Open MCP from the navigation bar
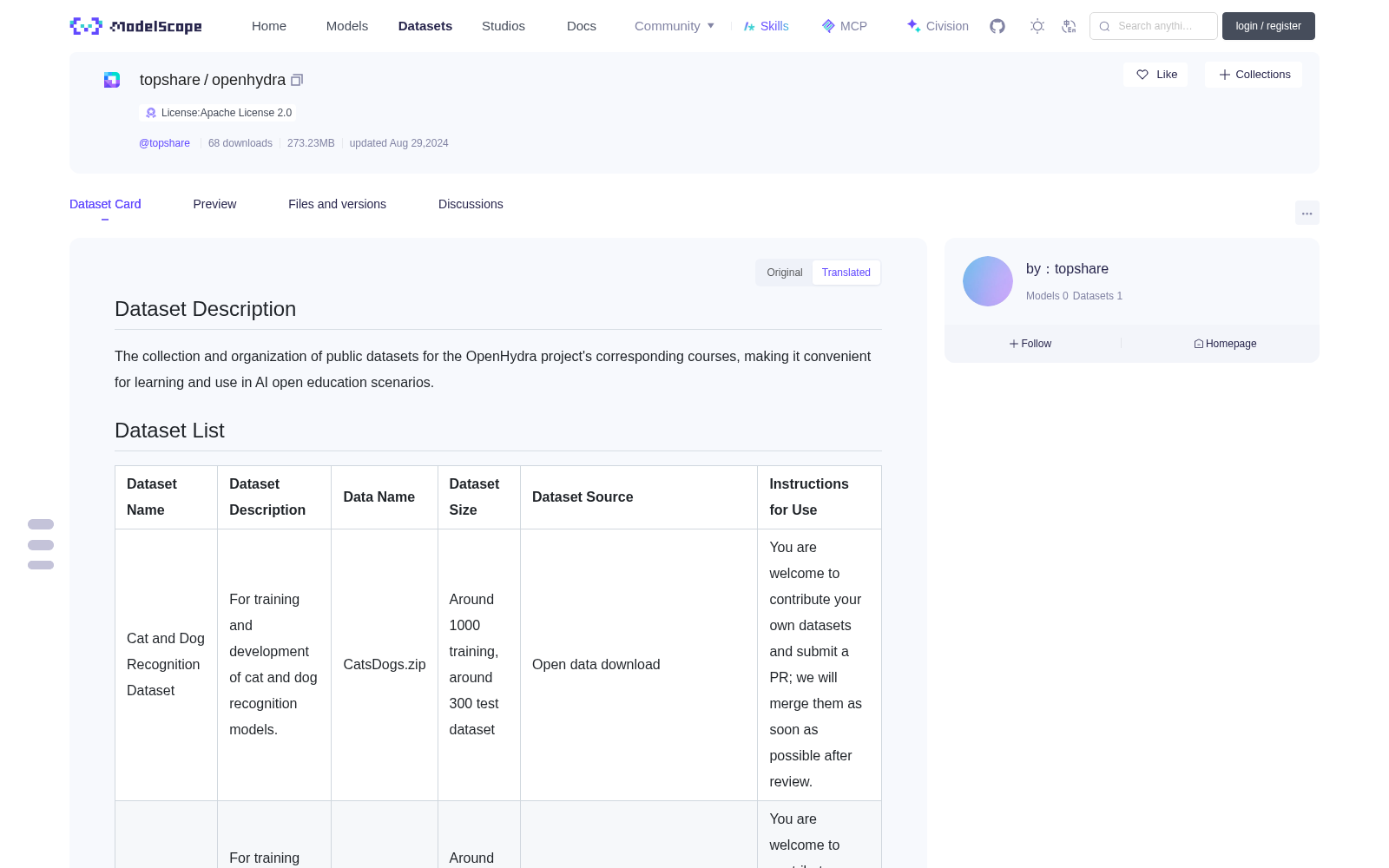 pyautogui.click(x=845, y=26)
